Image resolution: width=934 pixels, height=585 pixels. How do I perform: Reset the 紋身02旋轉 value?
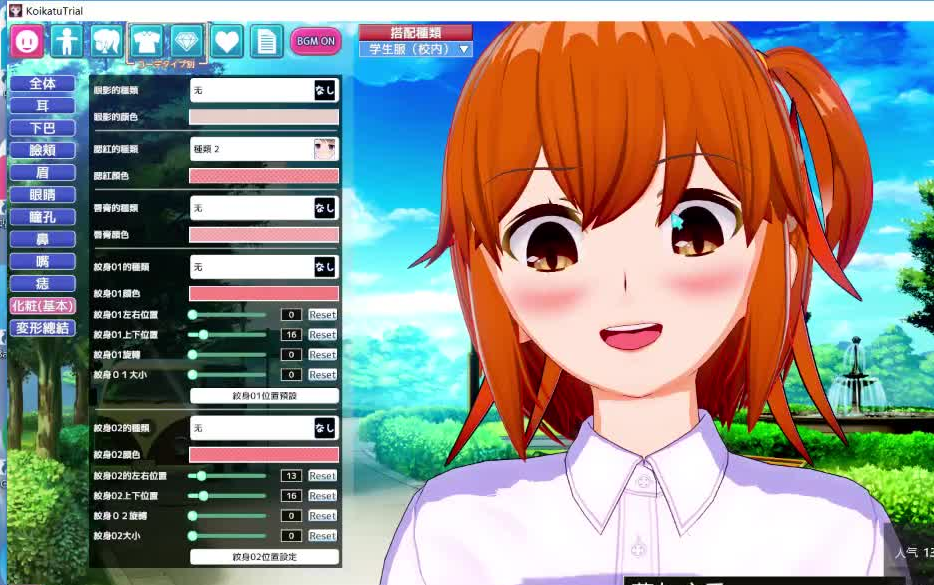point(322,516)
